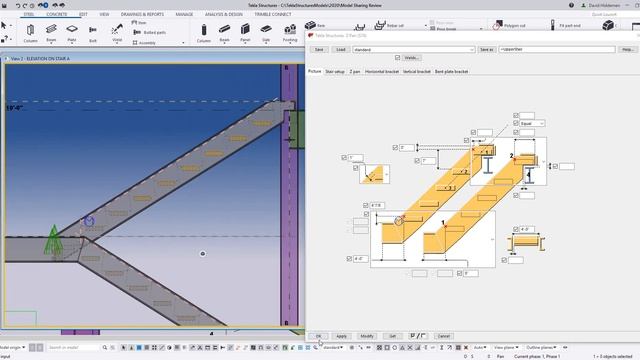640x360 pixels.
Task: Select the Bolt tool
Action: coord(93,33)
